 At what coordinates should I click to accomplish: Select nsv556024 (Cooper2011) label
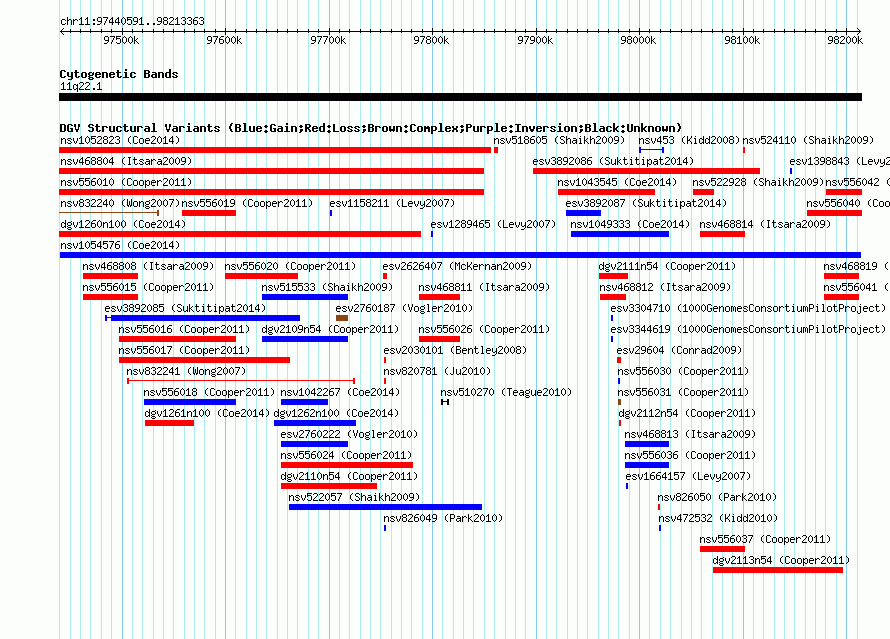(346, 455)
